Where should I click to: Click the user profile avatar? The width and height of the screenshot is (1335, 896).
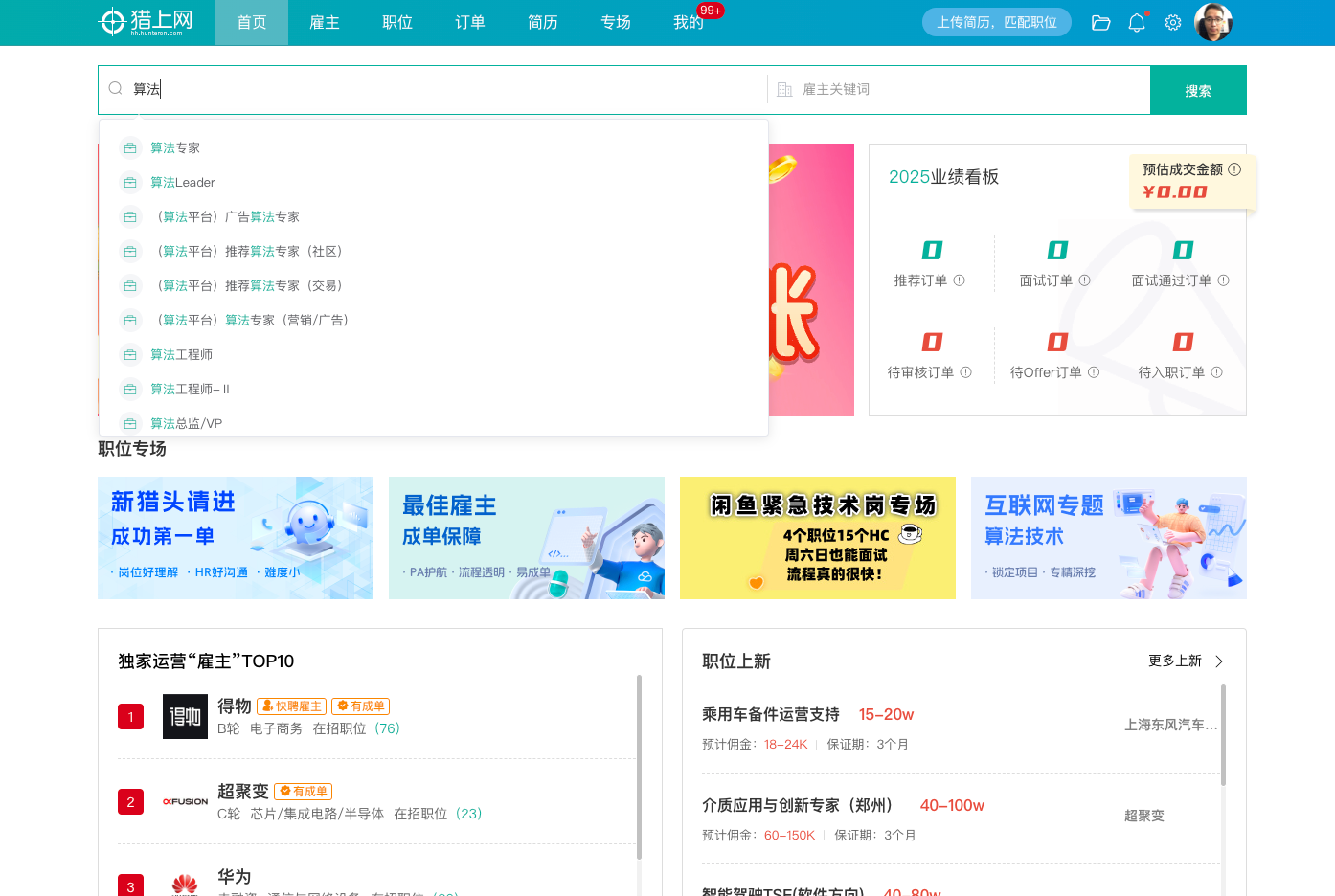1213,23
